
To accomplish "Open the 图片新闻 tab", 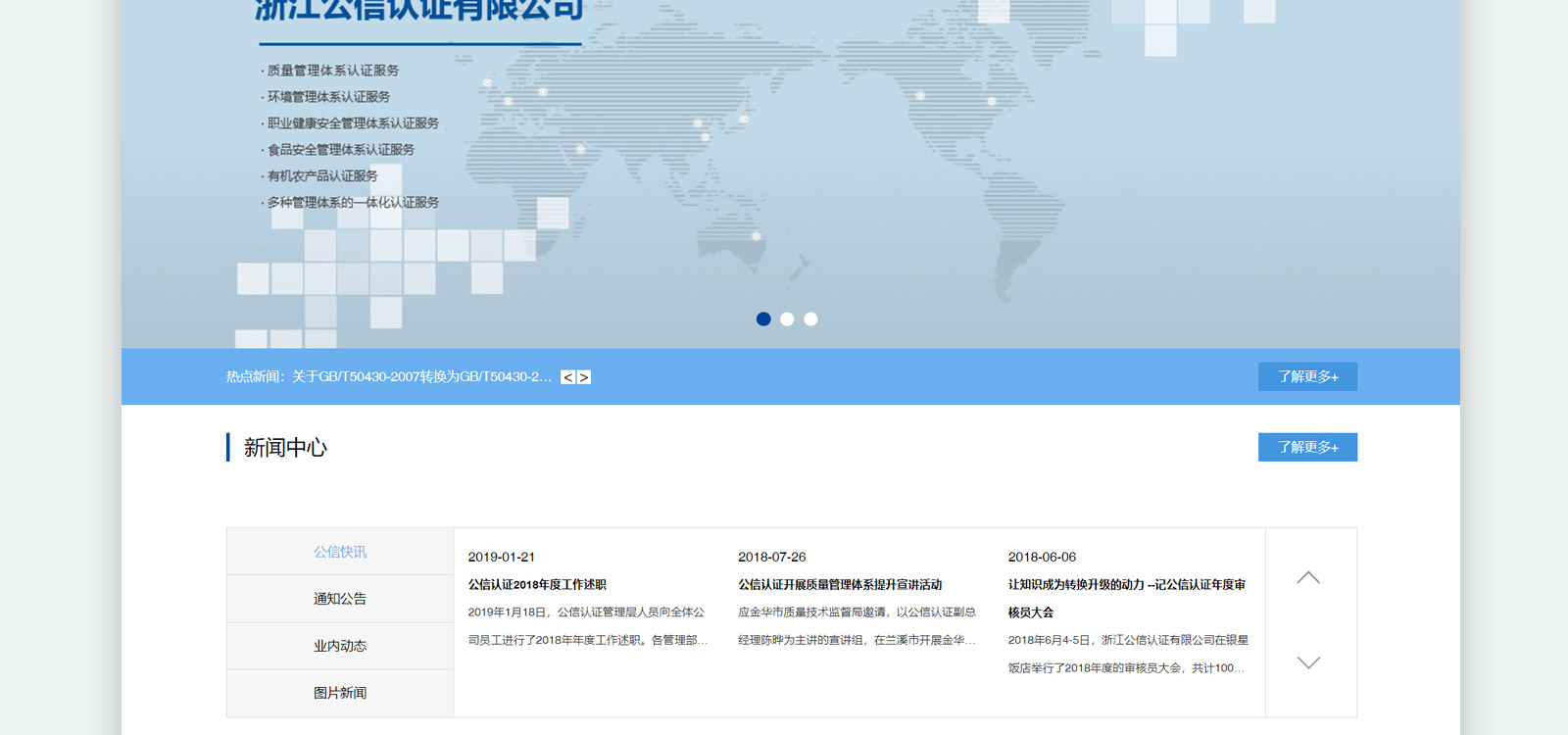I will pos(340,693).
